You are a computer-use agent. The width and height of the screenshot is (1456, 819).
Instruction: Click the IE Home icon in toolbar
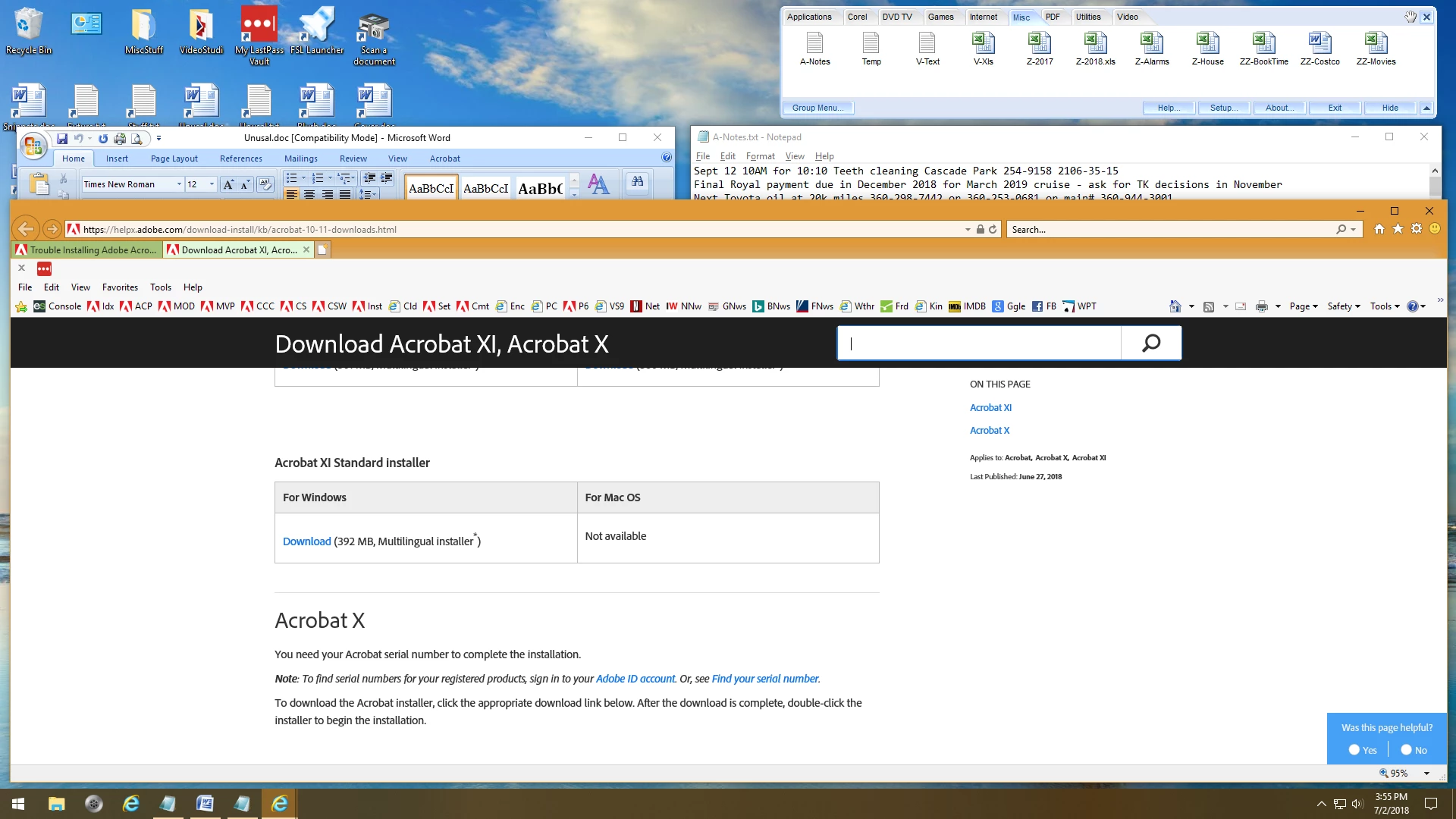point(1379,229)
